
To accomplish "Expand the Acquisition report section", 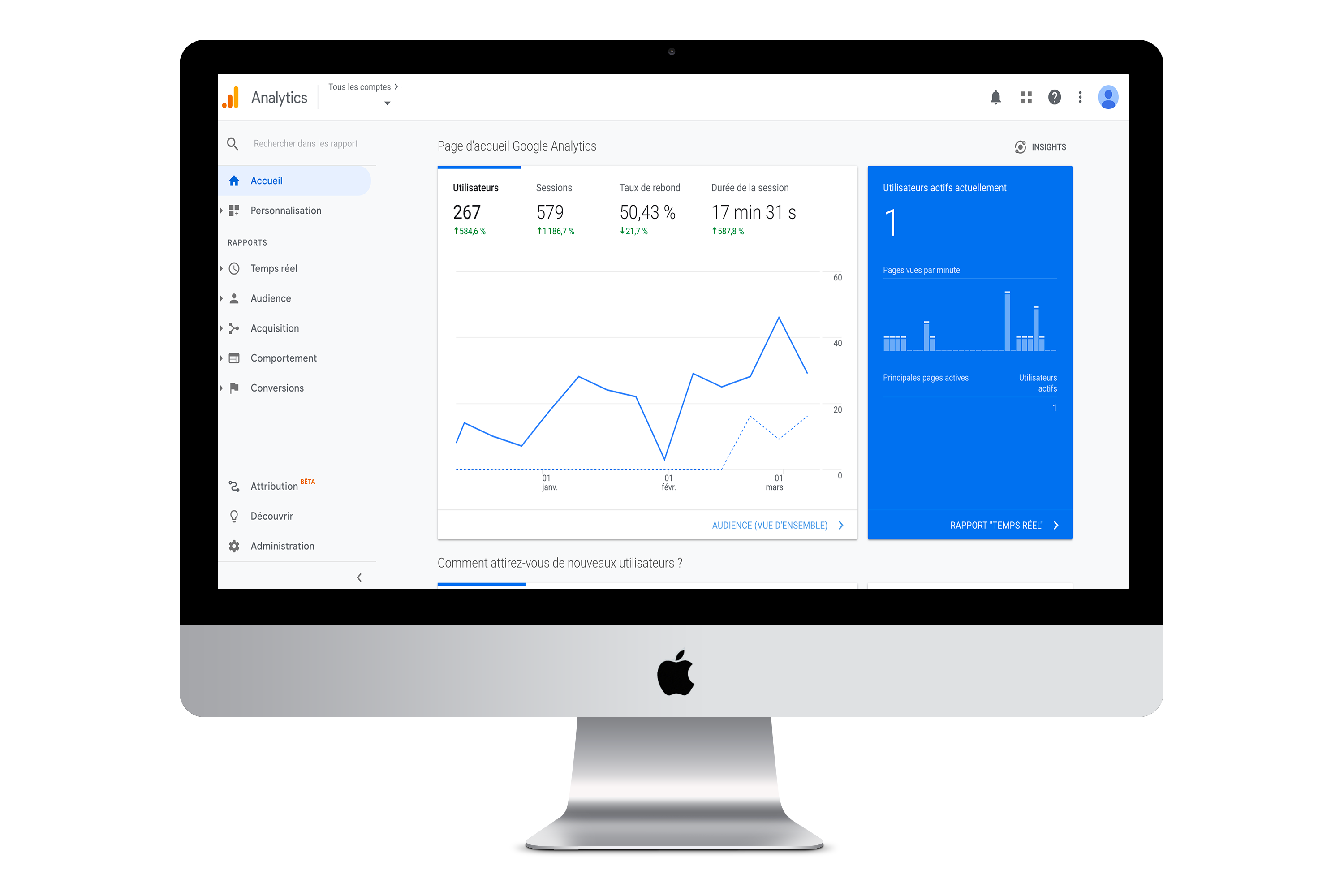I will point(274,328).
